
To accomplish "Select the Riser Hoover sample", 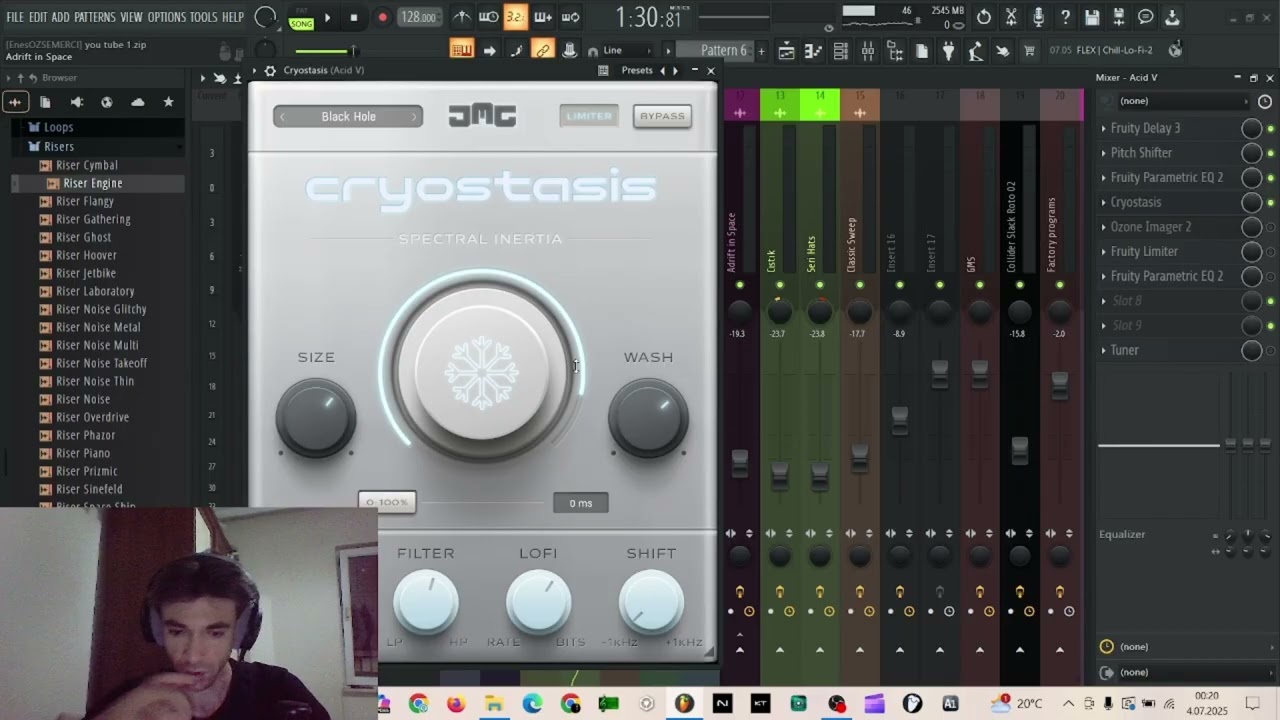I will click(x=86, y=255).
